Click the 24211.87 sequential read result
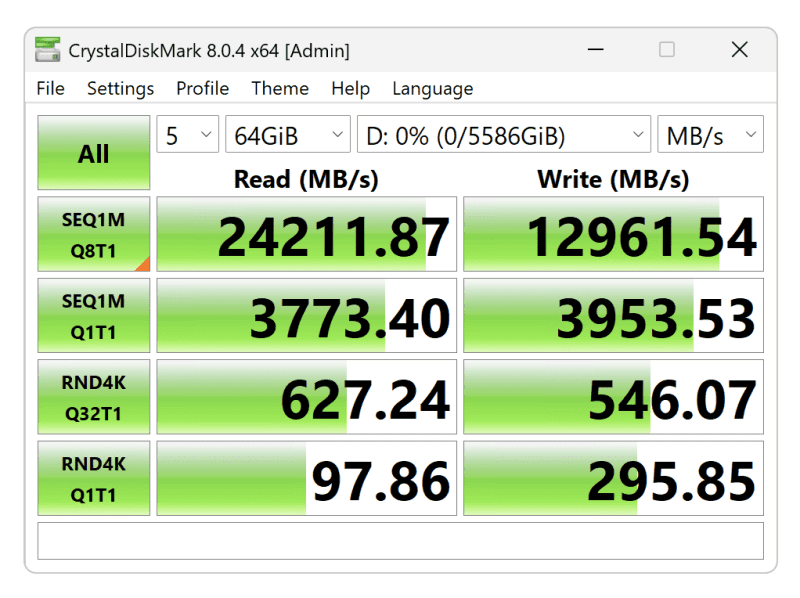The width and height of the screenshot is (800, 598). click(307, 235)
